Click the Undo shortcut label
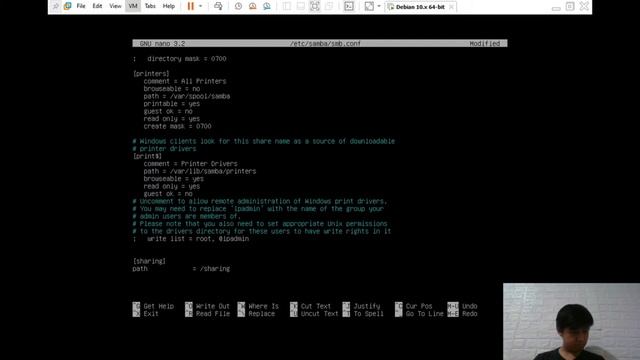Viewport: 640px width, 360px height. click(469, 306)
